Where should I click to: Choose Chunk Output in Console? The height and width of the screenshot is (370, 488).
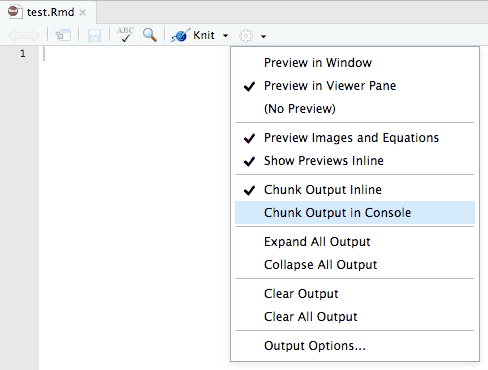pyautogui.click(x=355, y=213)
